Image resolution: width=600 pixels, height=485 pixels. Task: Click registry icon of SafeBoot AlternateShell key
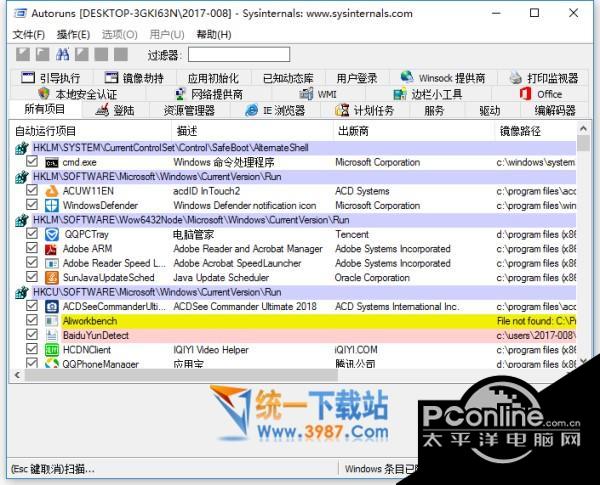click(22, 148)
